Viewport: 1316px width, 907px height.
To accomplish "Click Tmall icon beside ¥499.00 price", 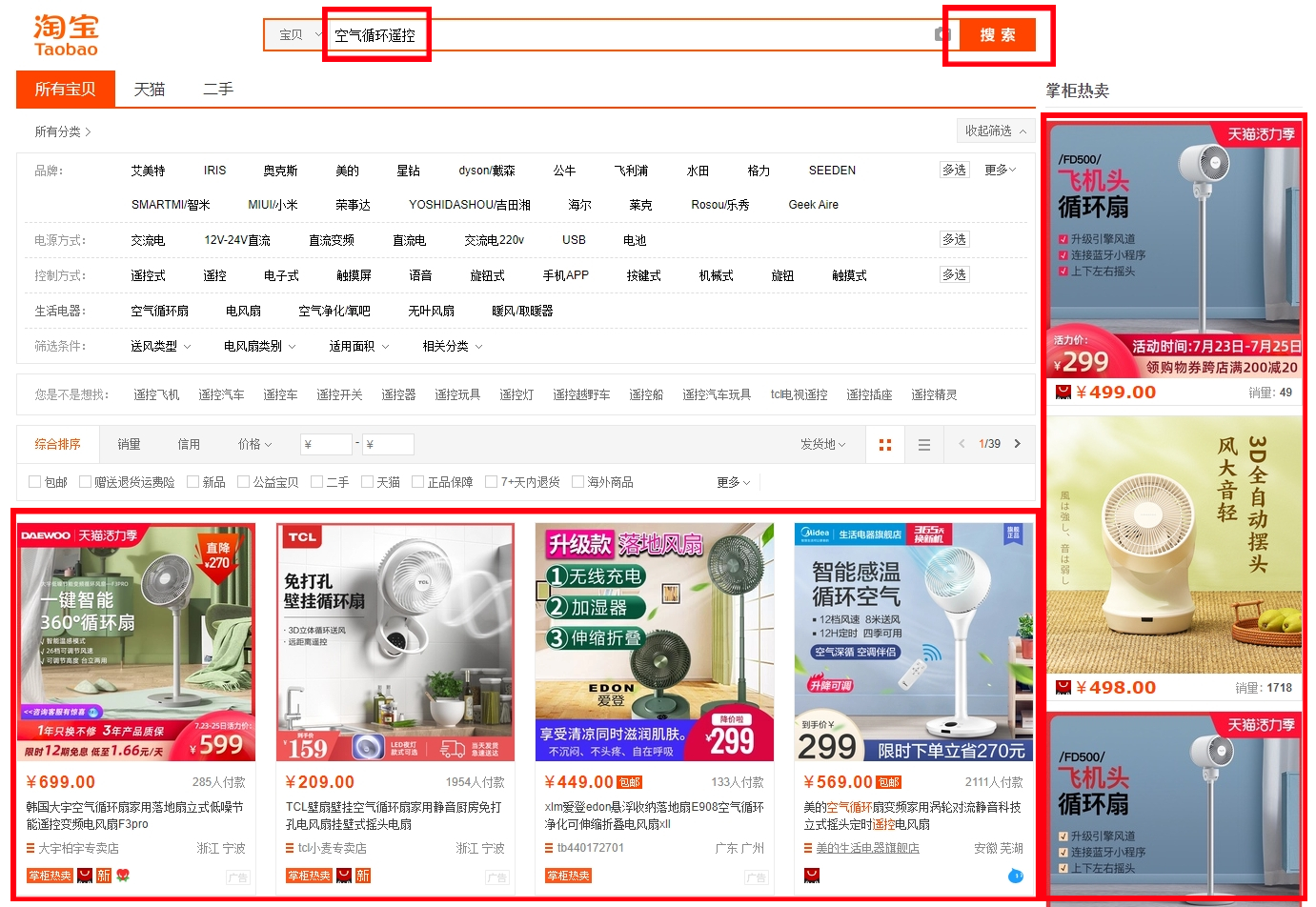I will pos(1063,392).
